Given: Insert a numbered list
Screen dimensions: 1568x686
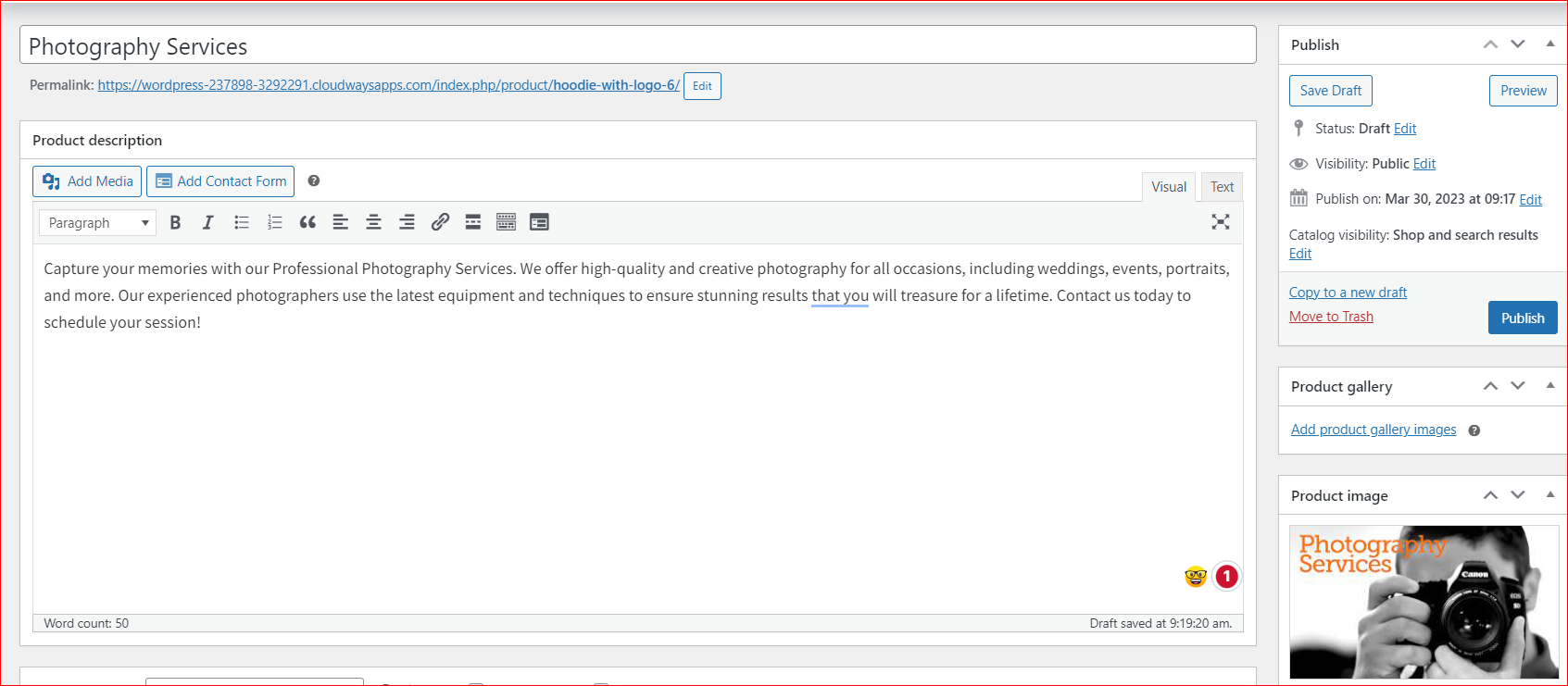Looking at the screenshot, I should point(274,222).
